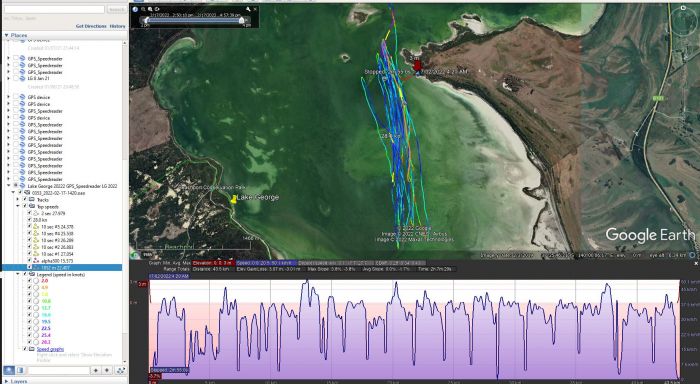Click the yellow Lake George pushpin placemark
Viewport: 700px width, 384px height.
[x=233, y=199]
